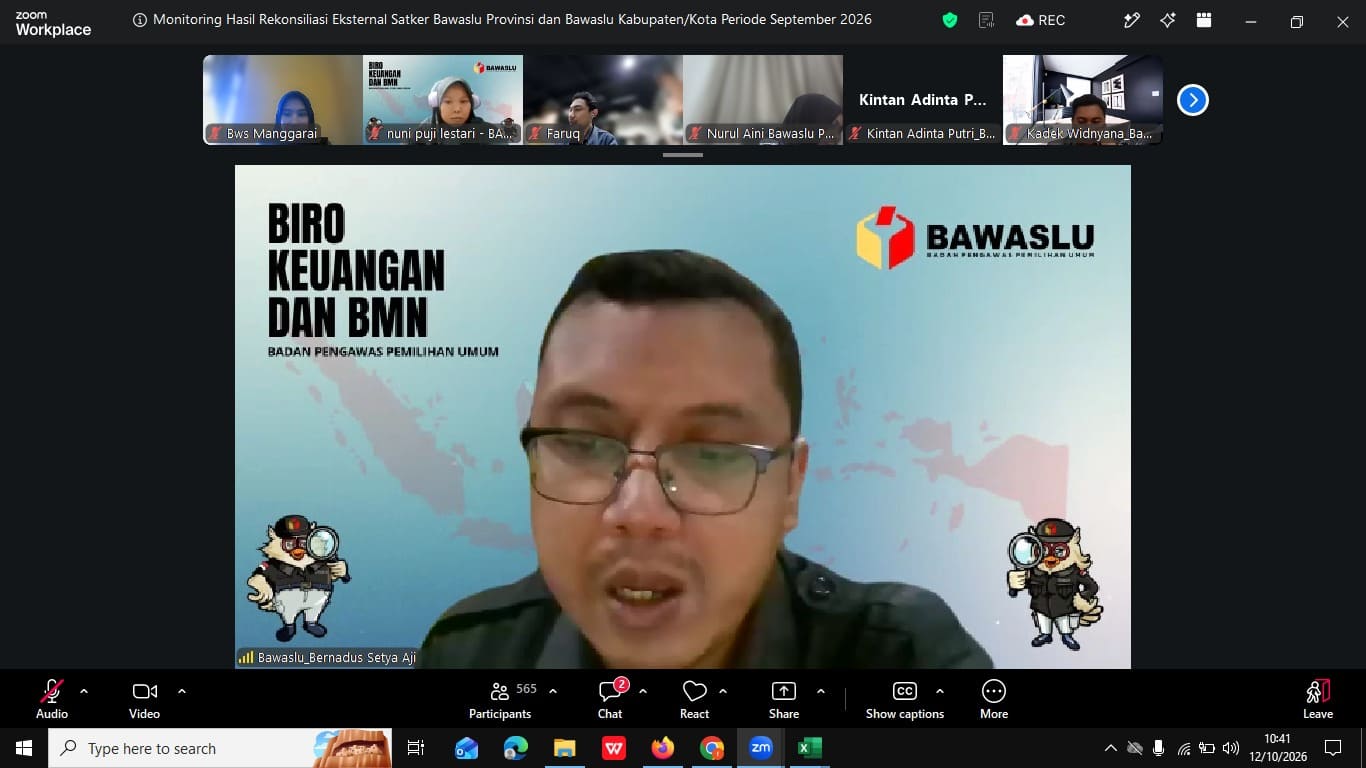The image size is (1366, 768).
Task: Expand the caret next to React
Action: pos(723,691)
